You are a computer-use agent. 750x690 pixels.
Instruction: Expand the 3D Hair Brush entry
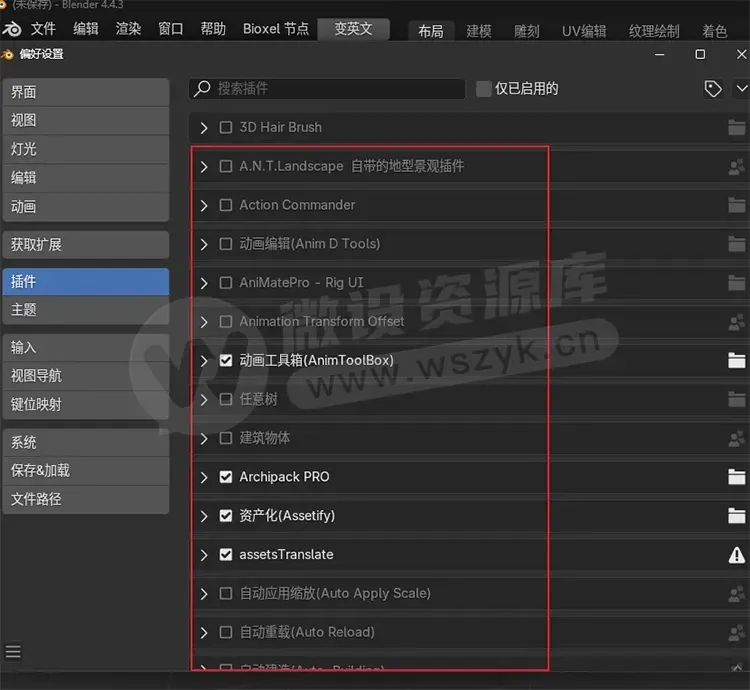pos(204,128)
